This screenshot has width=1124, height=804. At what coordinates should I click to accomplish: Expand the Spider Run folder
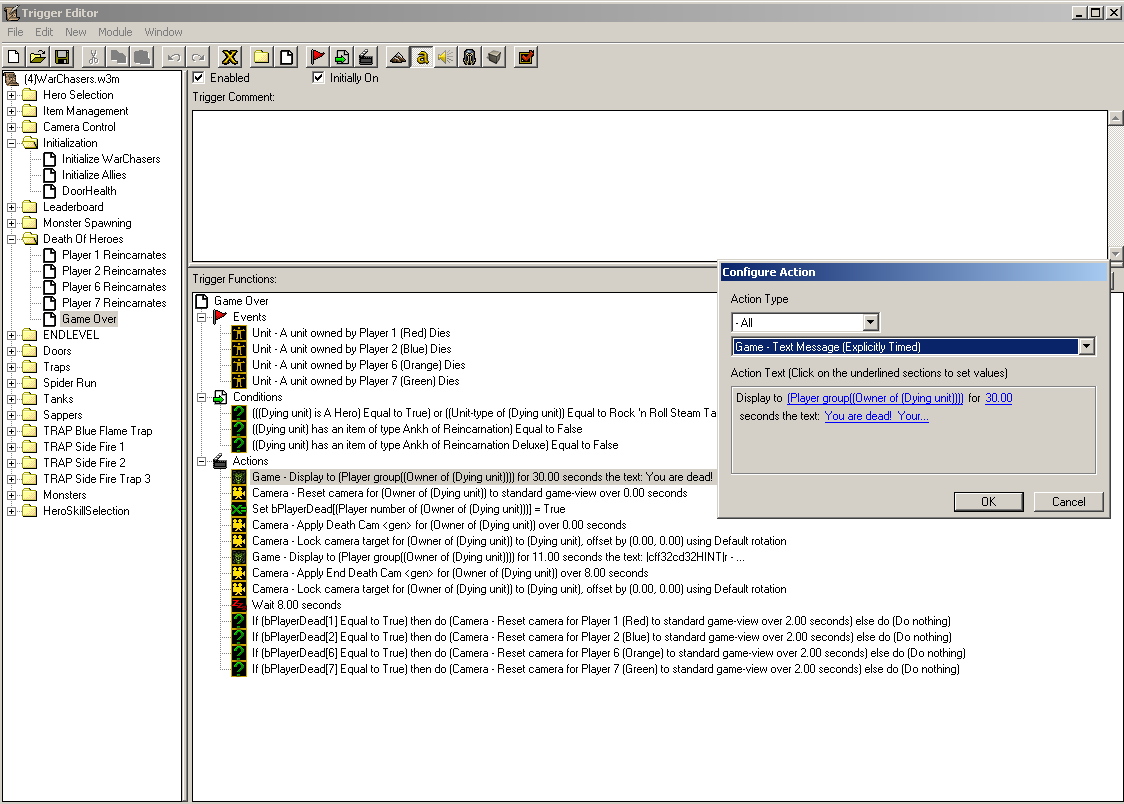(11, 383)
